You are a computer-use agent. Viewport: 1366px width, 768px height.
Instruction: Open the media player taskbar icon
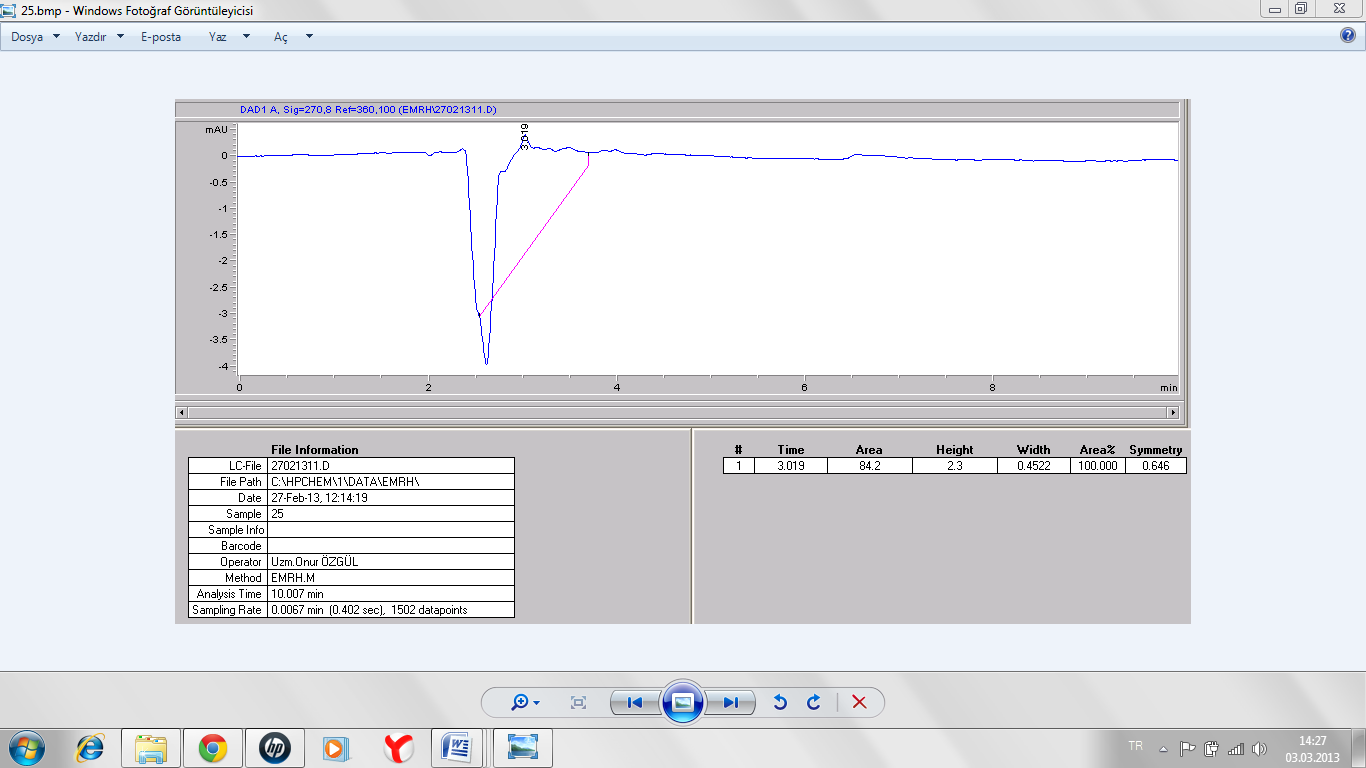point(336,748)
